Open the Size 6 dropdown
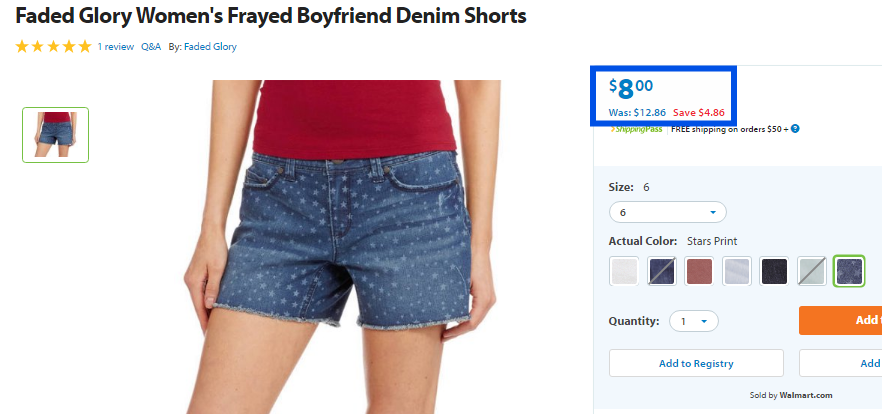 668,213
